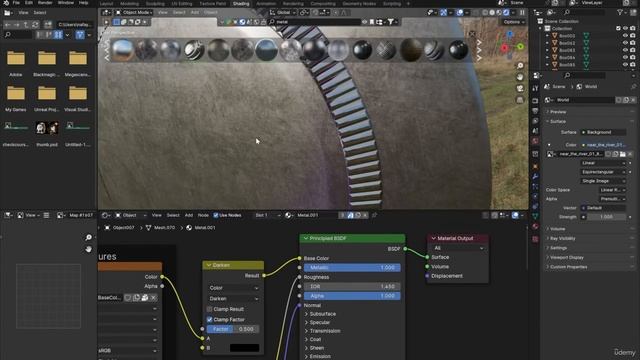Screen dimensions: 640x360
Task: Open the Single Image source dropdown
Action: point(603,181)
